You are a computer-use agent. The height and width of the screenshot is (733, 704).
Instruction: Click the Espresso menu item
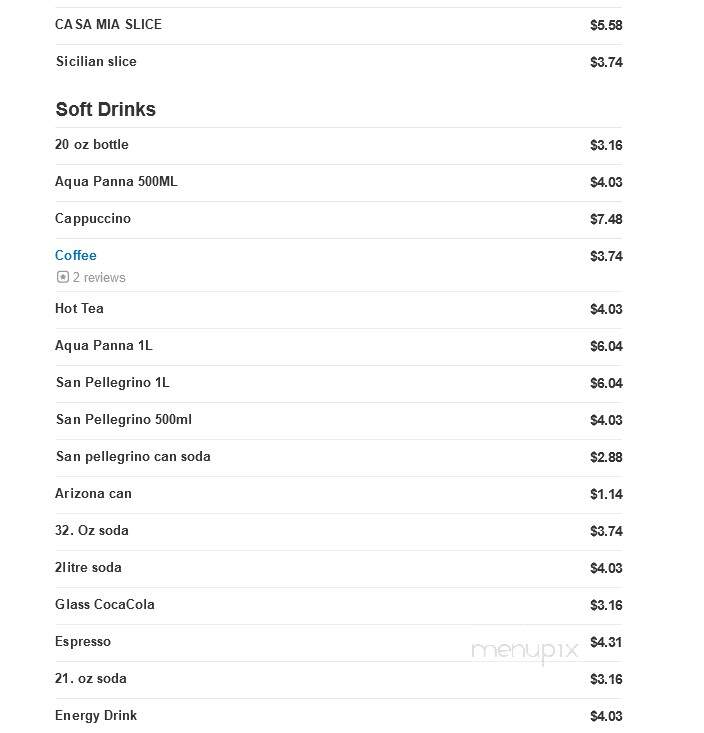(x=83, y=641)
